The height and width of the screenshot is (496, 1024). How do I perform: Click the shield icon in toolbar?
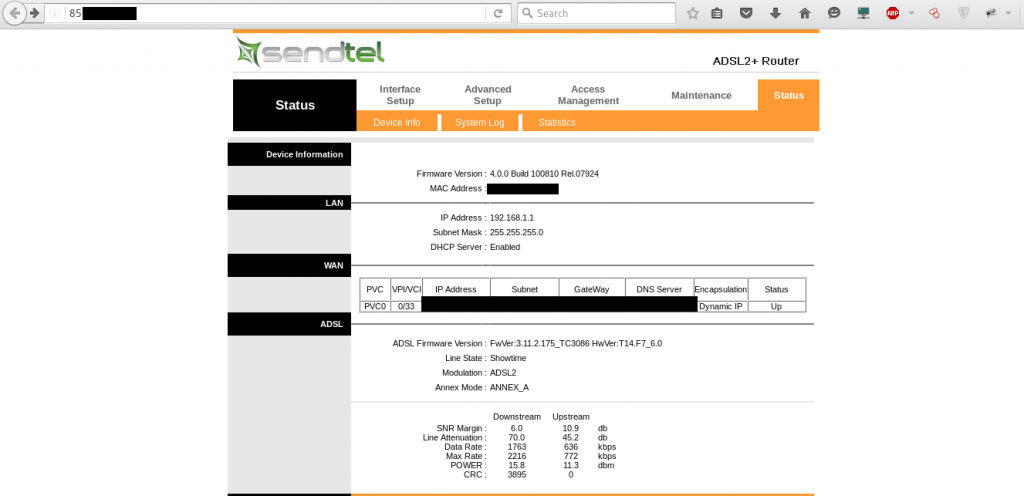coord(963,13)
